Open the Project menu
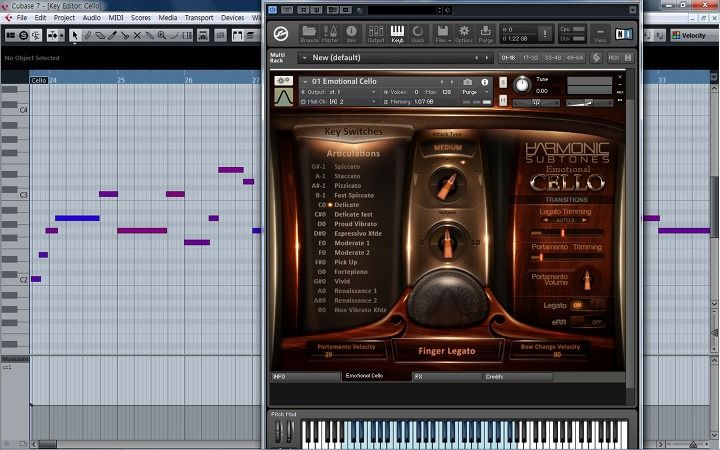This screenshot has width=720, height=450. [x=64, y=17]
